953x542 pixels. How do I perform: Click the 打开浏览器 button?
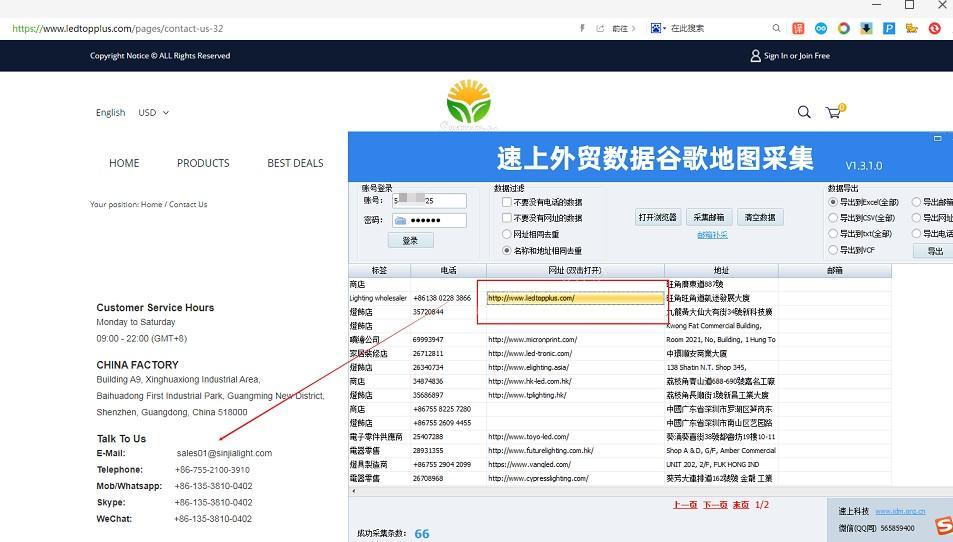tap(658, 217)
